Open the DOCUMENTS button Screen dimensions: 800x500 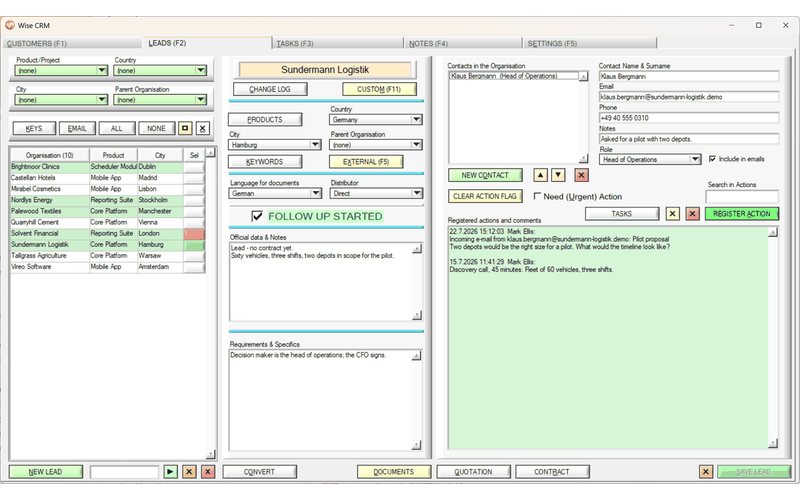click(x=394, y=471)
